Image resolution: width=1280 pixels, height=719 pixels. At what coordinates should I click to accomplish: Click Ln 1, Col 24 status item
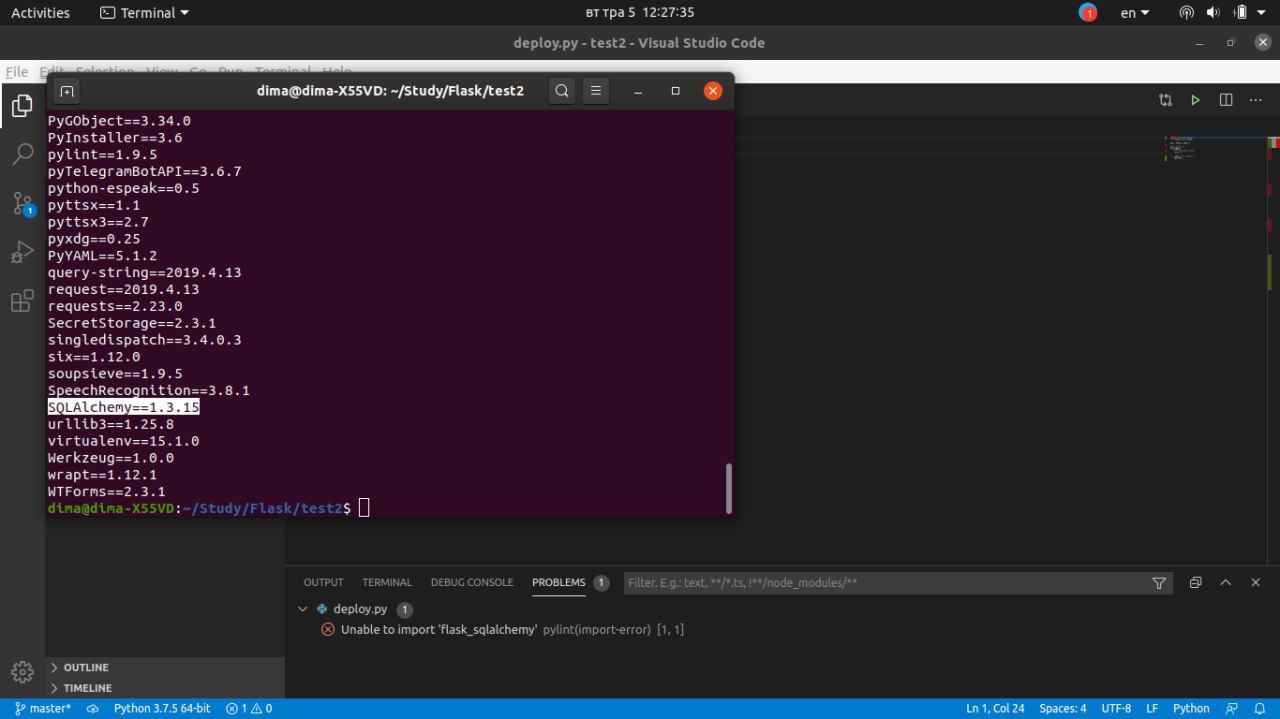click(x=995, y=708)
